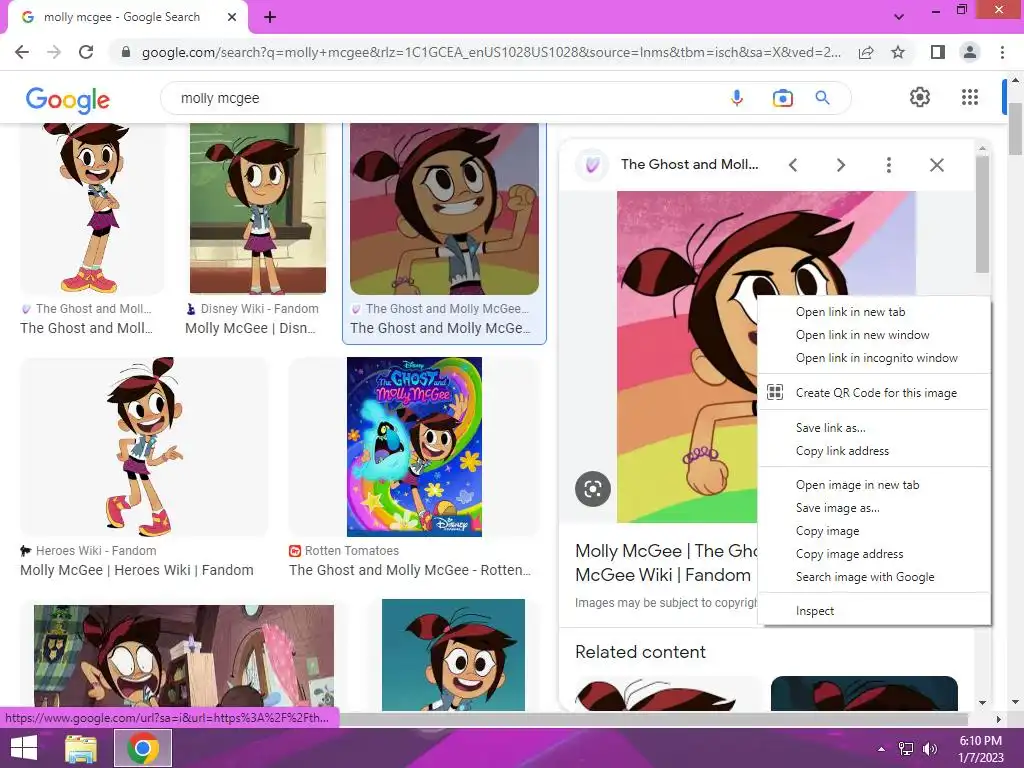Close the image preview panel

pos(936,165)
